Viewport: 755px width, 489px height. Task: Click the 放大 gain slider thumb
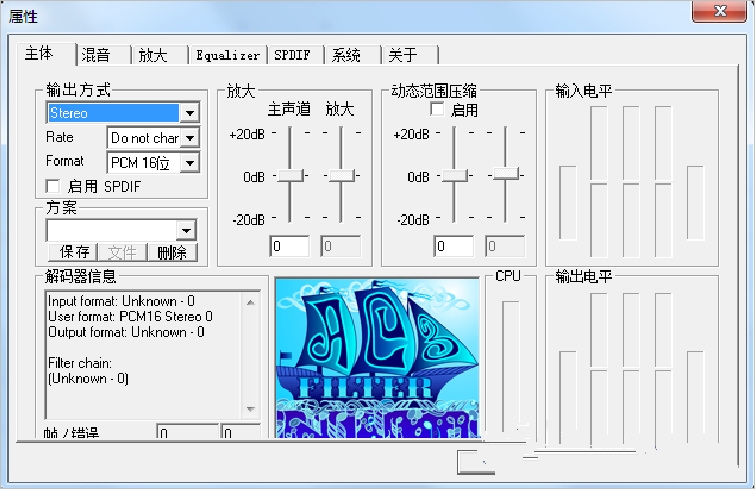[x=341, y=175]
